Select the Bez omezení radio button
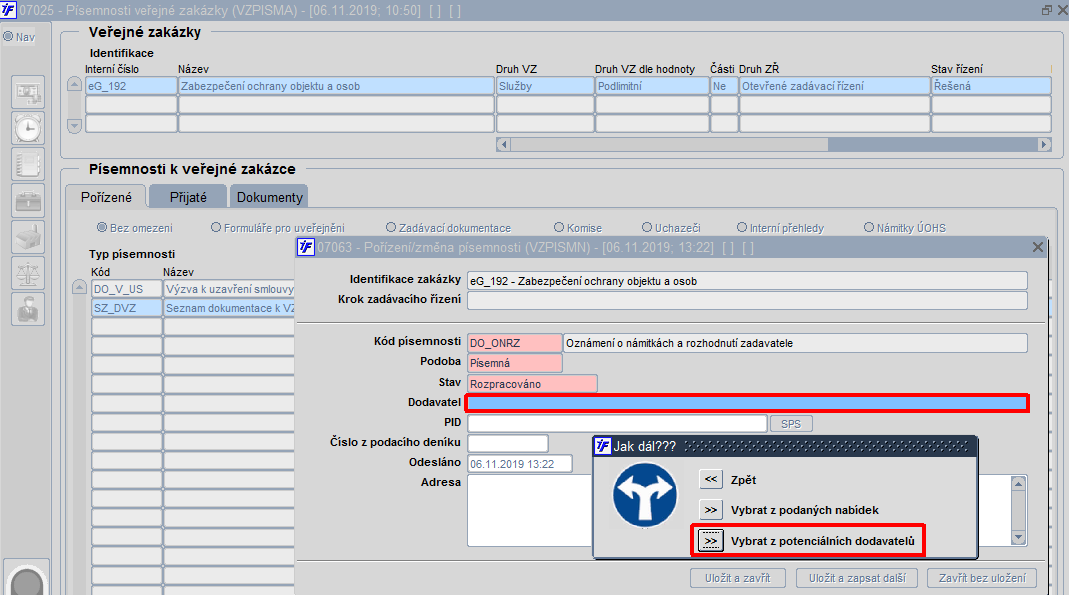 (x=102, y=227)
